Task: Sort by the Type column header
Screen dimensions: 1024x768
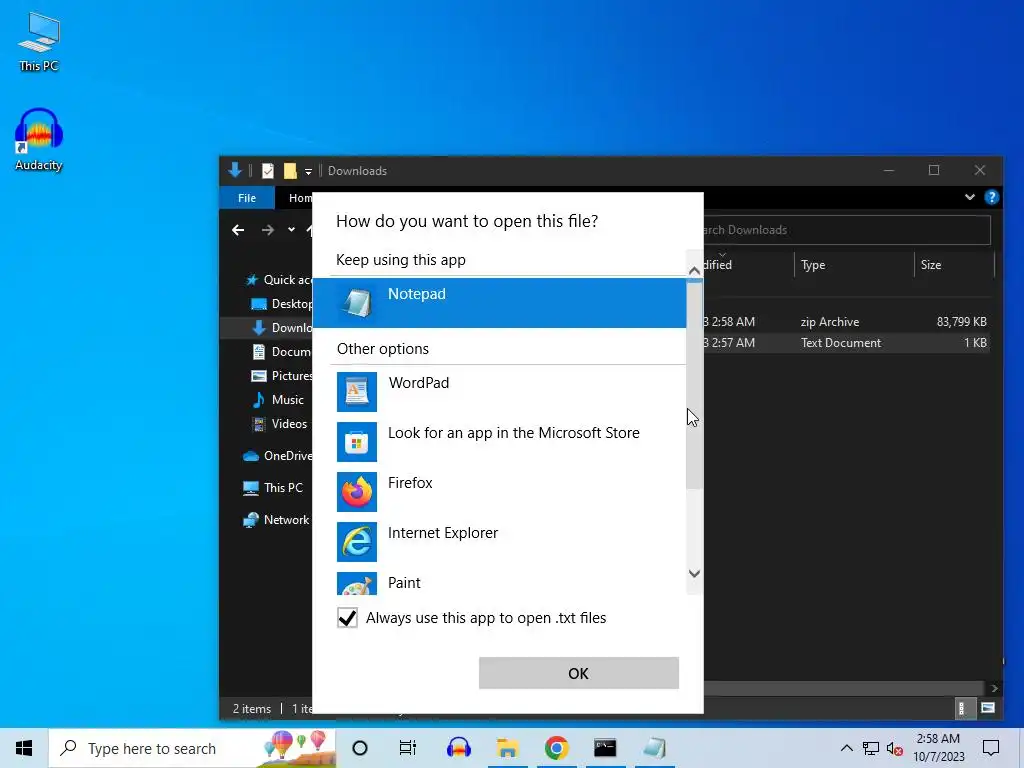Action: [x=854, y=264]
